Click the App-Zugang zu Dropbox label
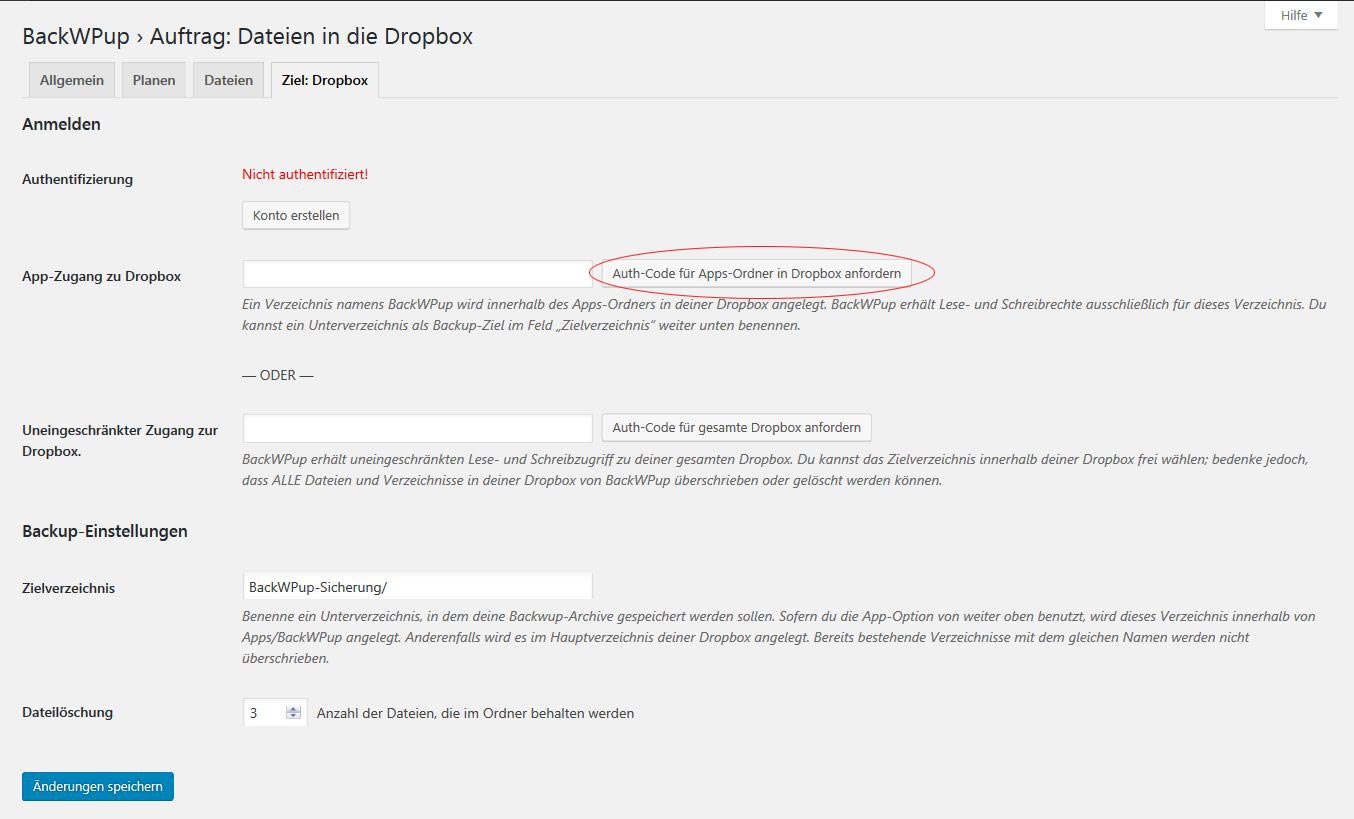The width and height of the screenshot is (1354, 819). [x=102, y=276]
